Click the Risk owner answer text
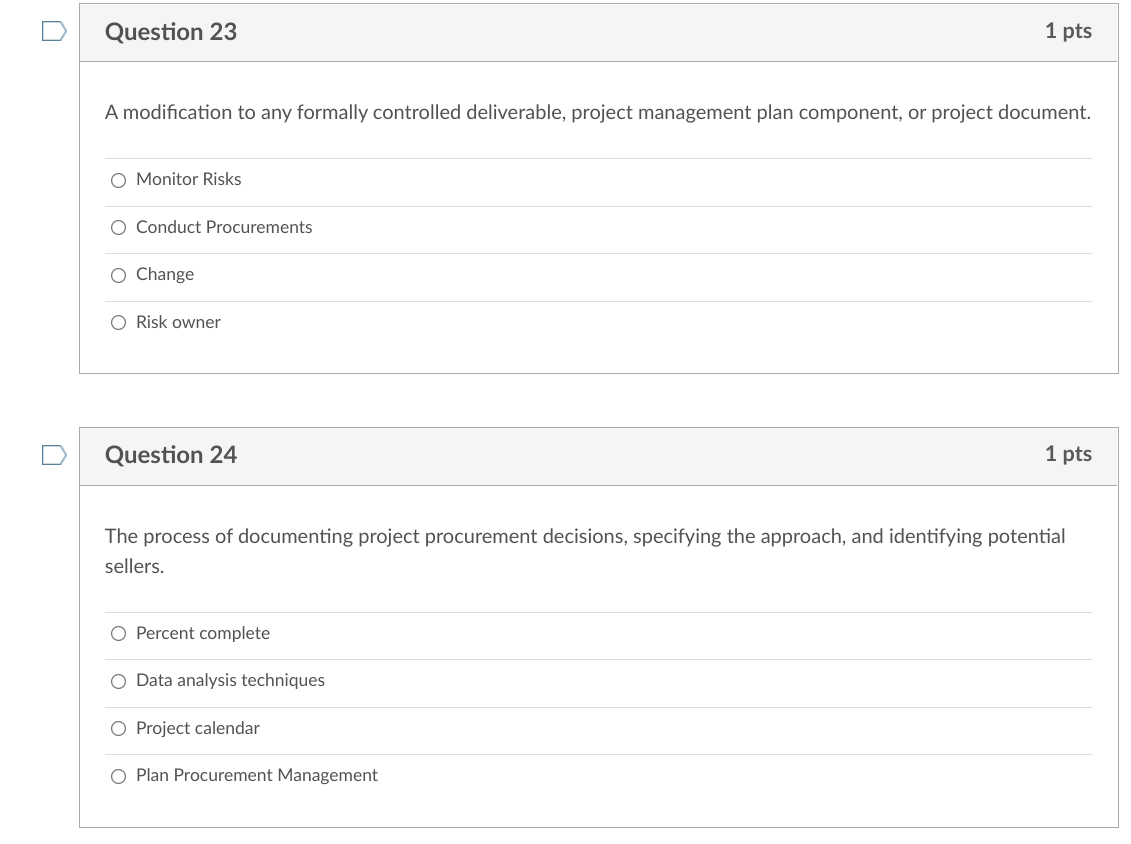Image resolution: width=1131 pixels, height=844 pixels. point(178,322)
